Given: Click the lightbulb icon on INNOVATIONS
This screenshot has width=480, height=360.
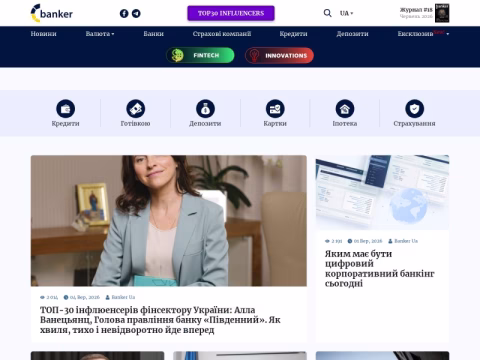Looking at the screenshot, I should (x=255, y=55).
